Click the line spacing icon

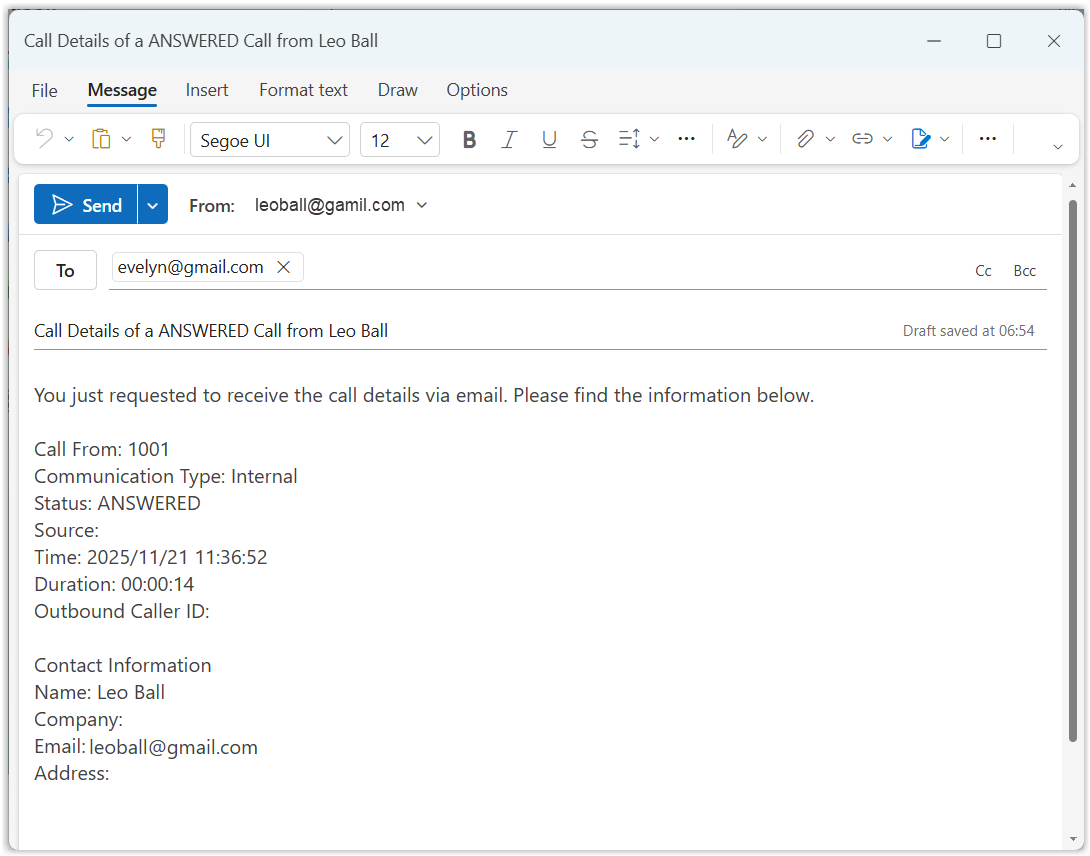(629, 139)
